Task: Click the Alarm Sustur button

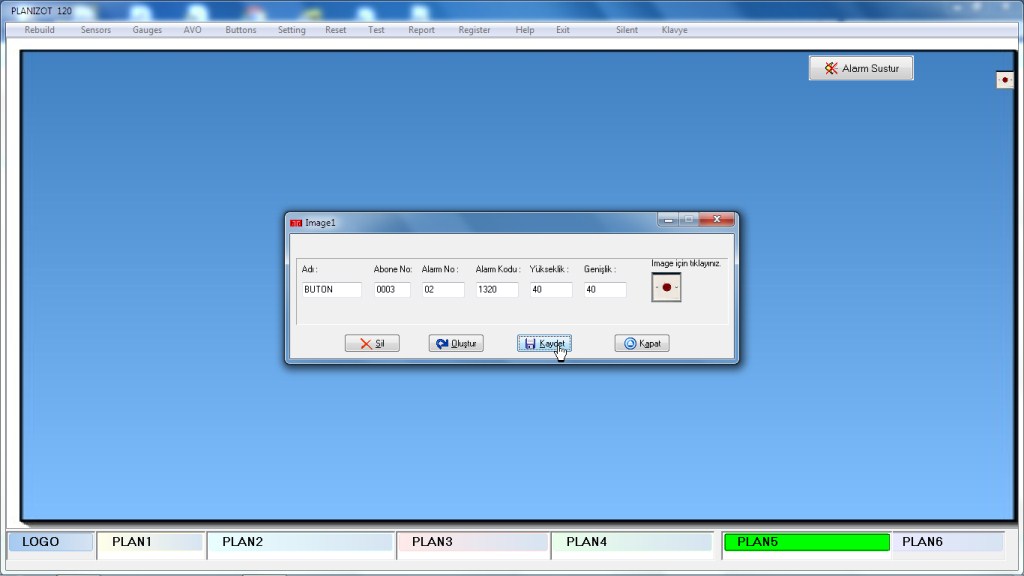Action: (861, 68)
